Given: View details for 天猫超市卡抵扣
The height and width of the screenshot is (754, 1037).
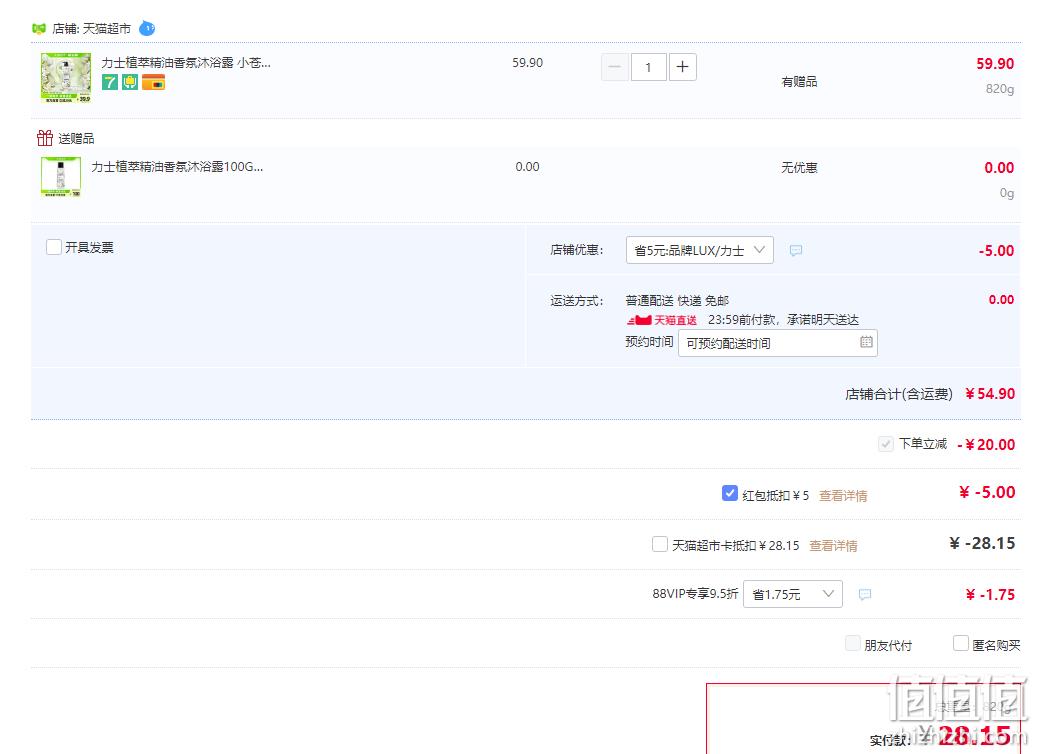Looking at the screenshot, I should [x=833, y=546].
